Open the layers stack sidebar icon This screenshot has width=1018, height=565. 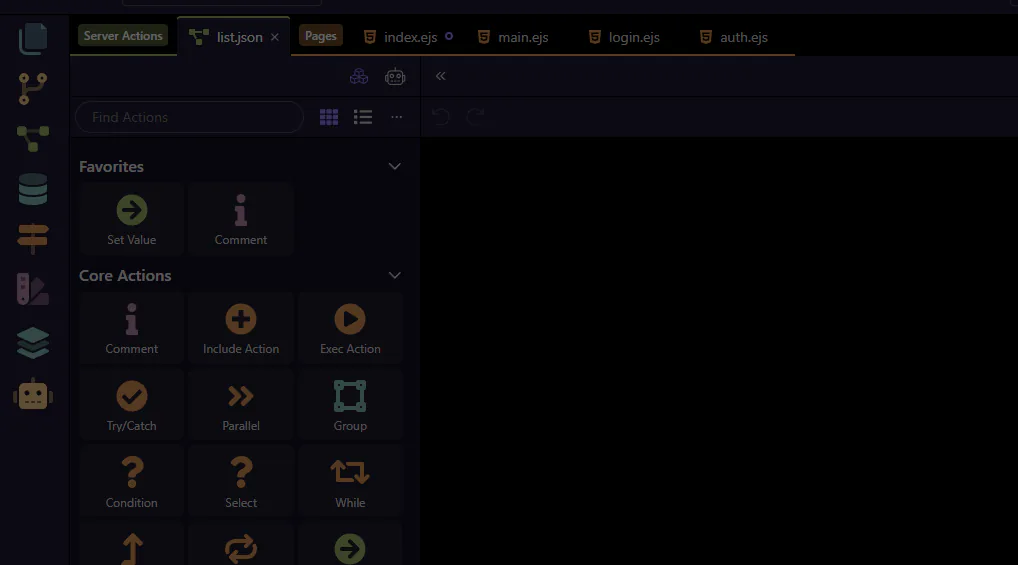[x=33, y=343]
